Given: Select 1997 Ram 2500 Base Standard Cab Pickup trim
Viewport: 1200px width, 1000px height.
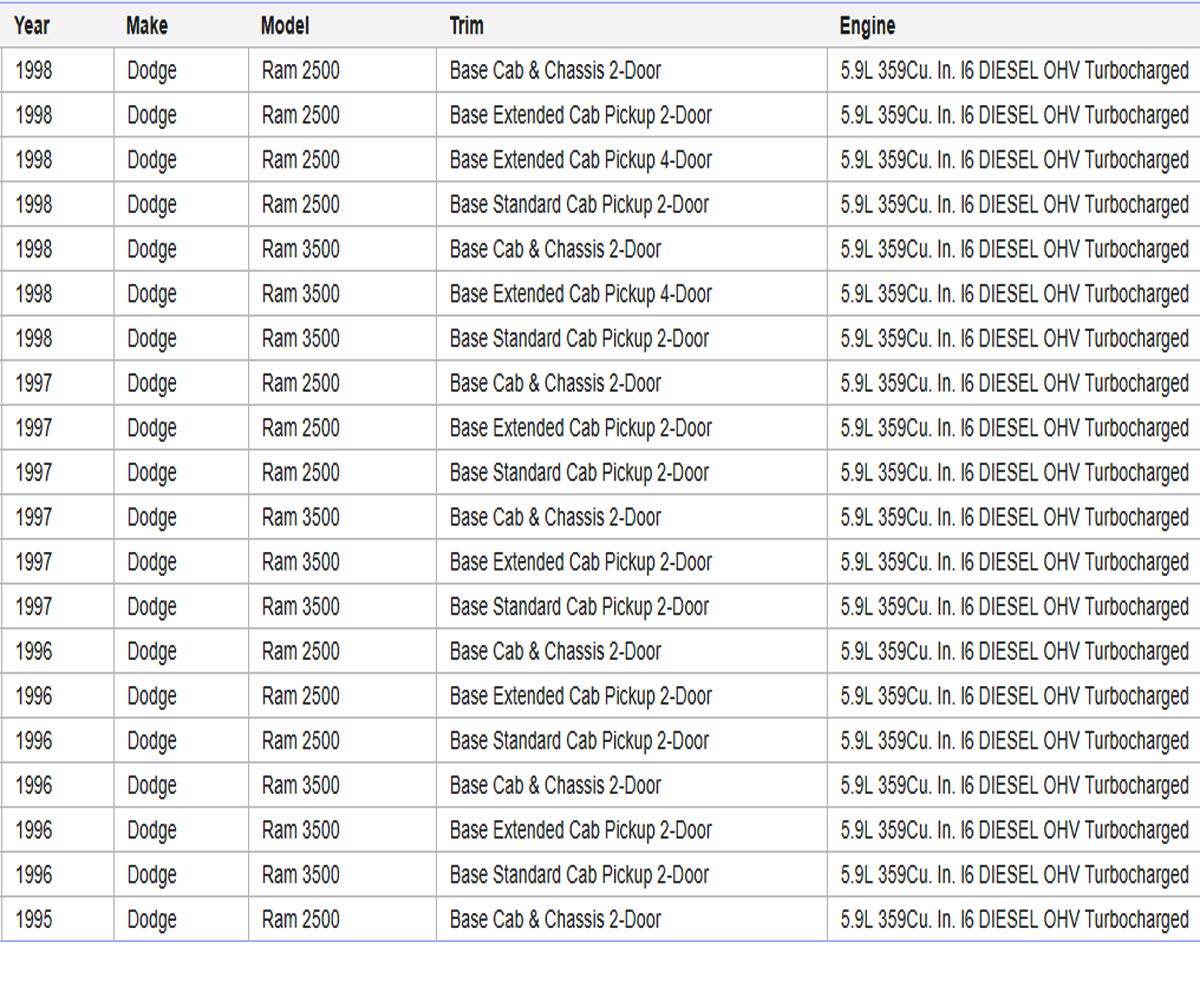Looking at the screenshot, I should coord(579,473).
